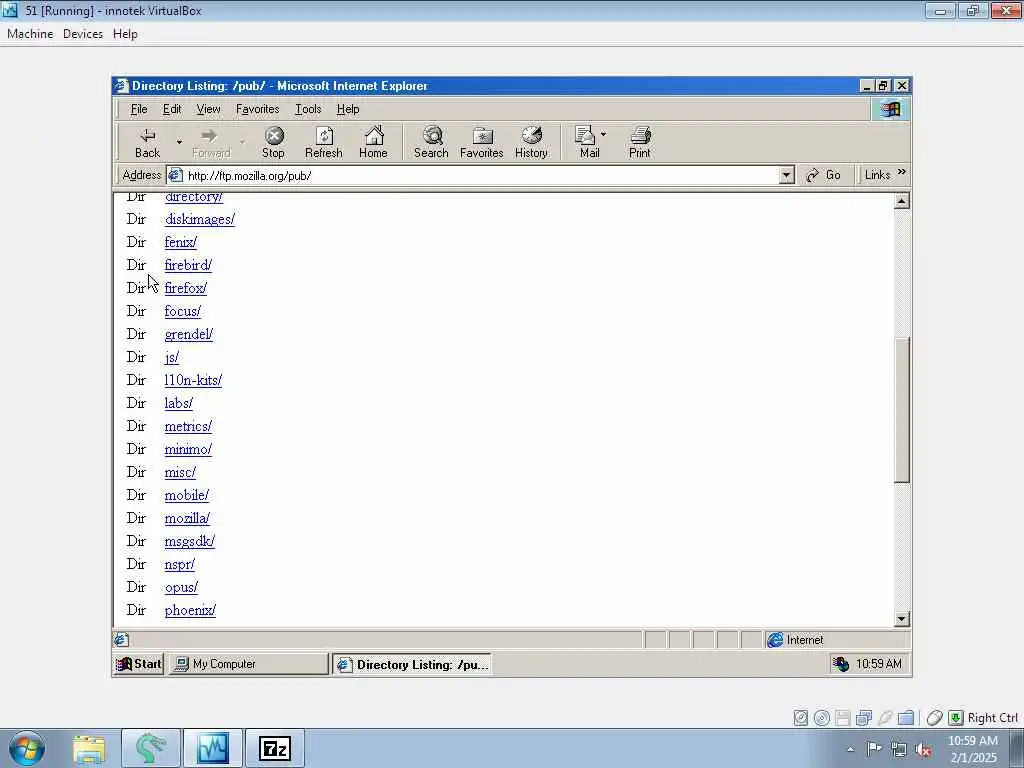The image size is (1024, 768).
Task: Stop page loading with Stop button
Action: pos(274,142)
